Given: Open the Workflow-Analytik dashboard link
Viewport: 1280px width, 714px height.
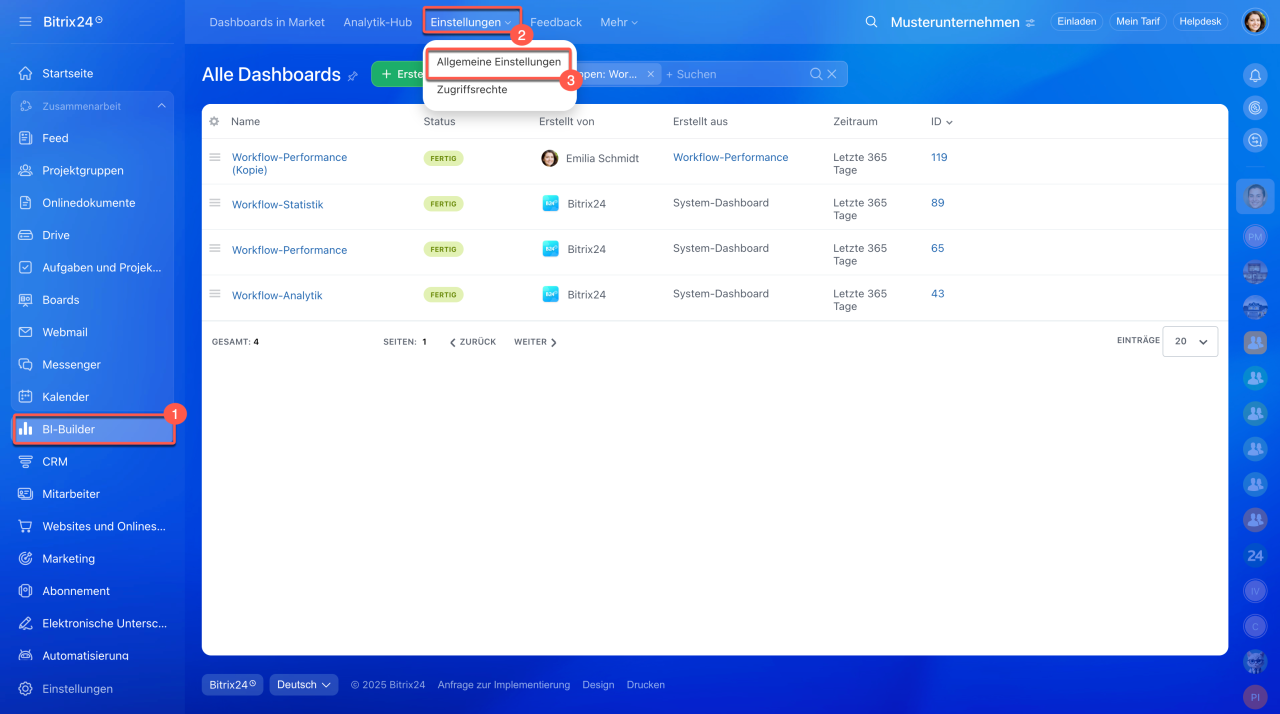Looking at the screenshot, I should [x=277, y=296].
